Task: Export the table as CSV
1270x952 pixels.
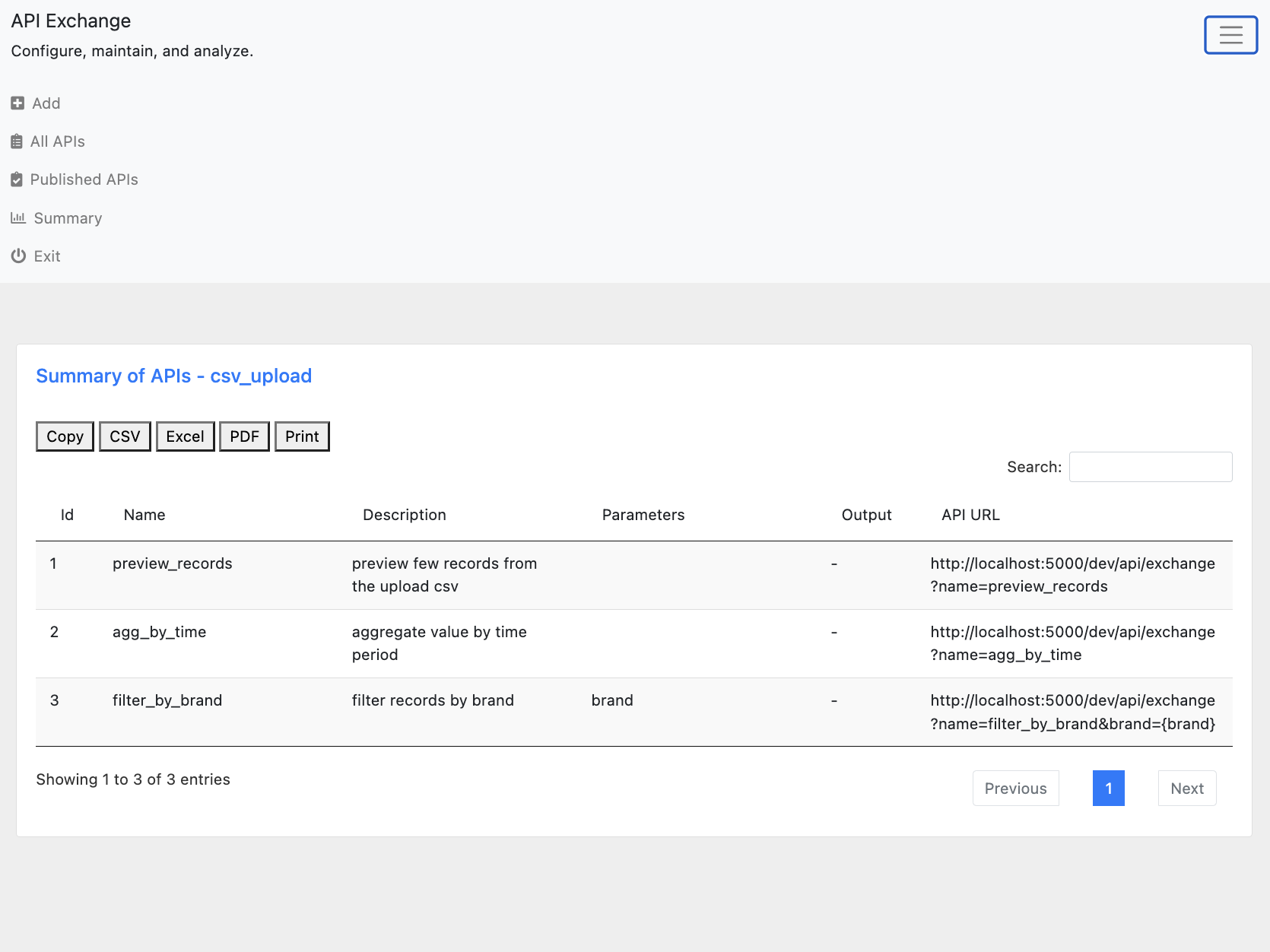Action: (x=125, y=436)
